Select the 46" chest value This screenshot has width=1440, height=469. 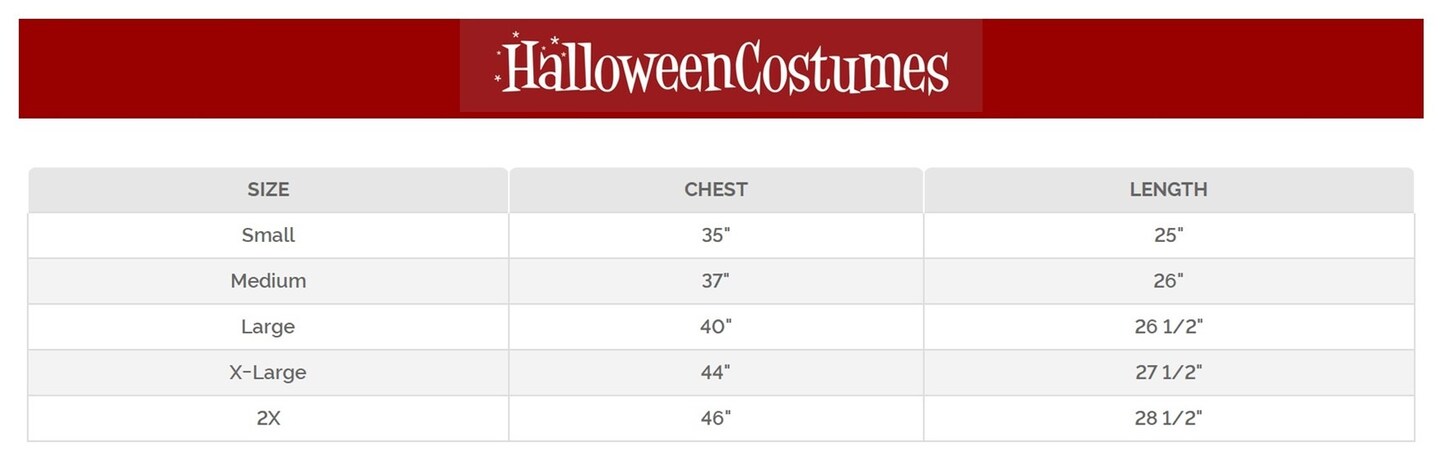coord(716,419)
